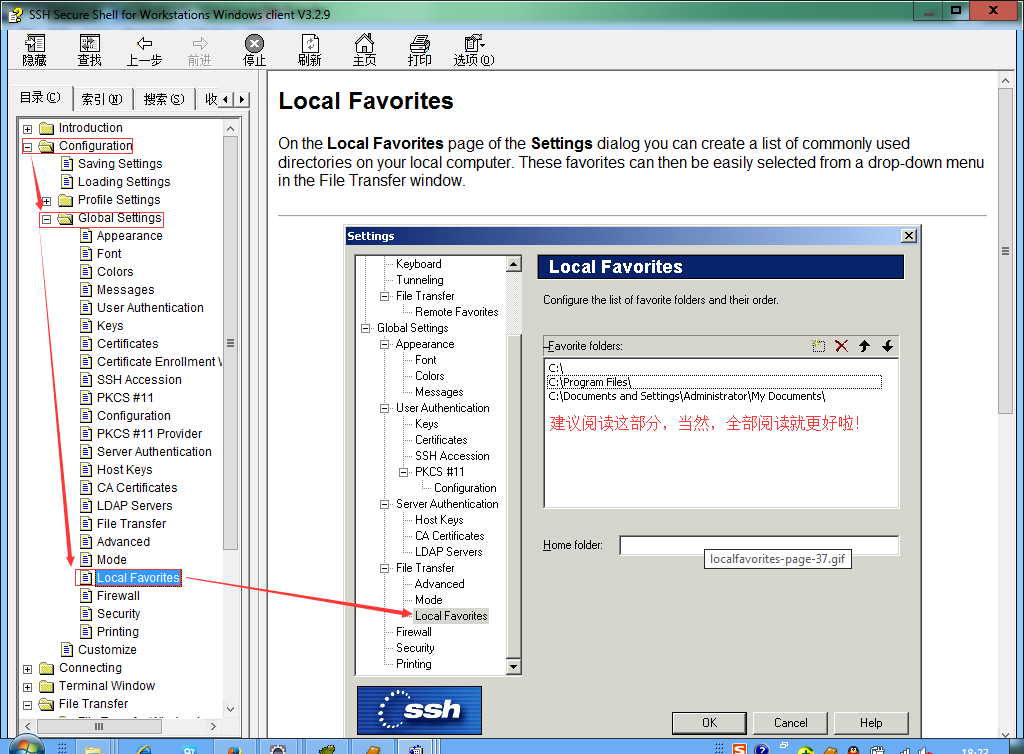The width and height of the screenshot is (1024, 754).
Task: Refresh the page with the 刷新 icon
Action: [310, 50]
